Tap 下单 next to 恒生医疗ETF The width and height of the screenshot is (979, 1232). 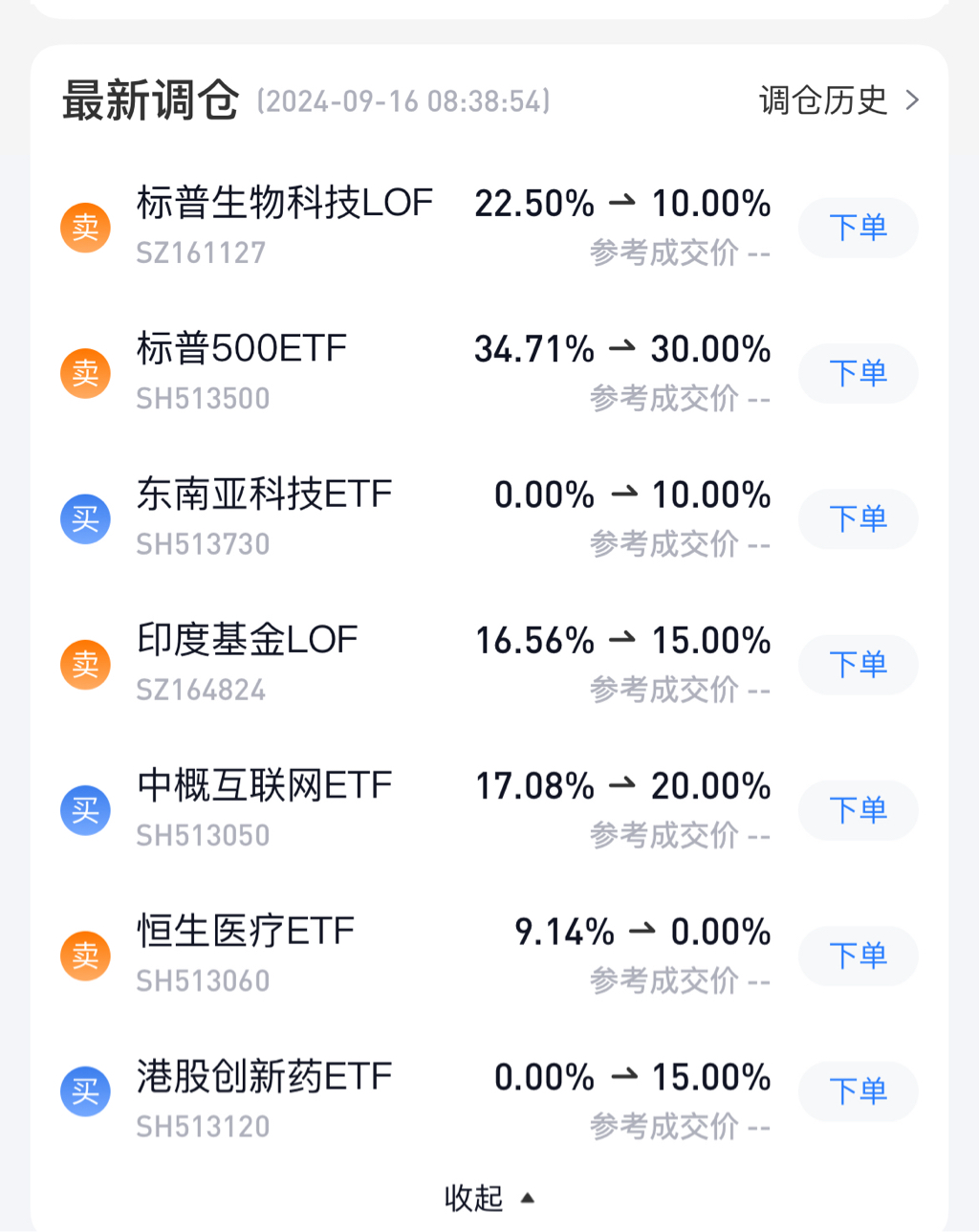858,956
